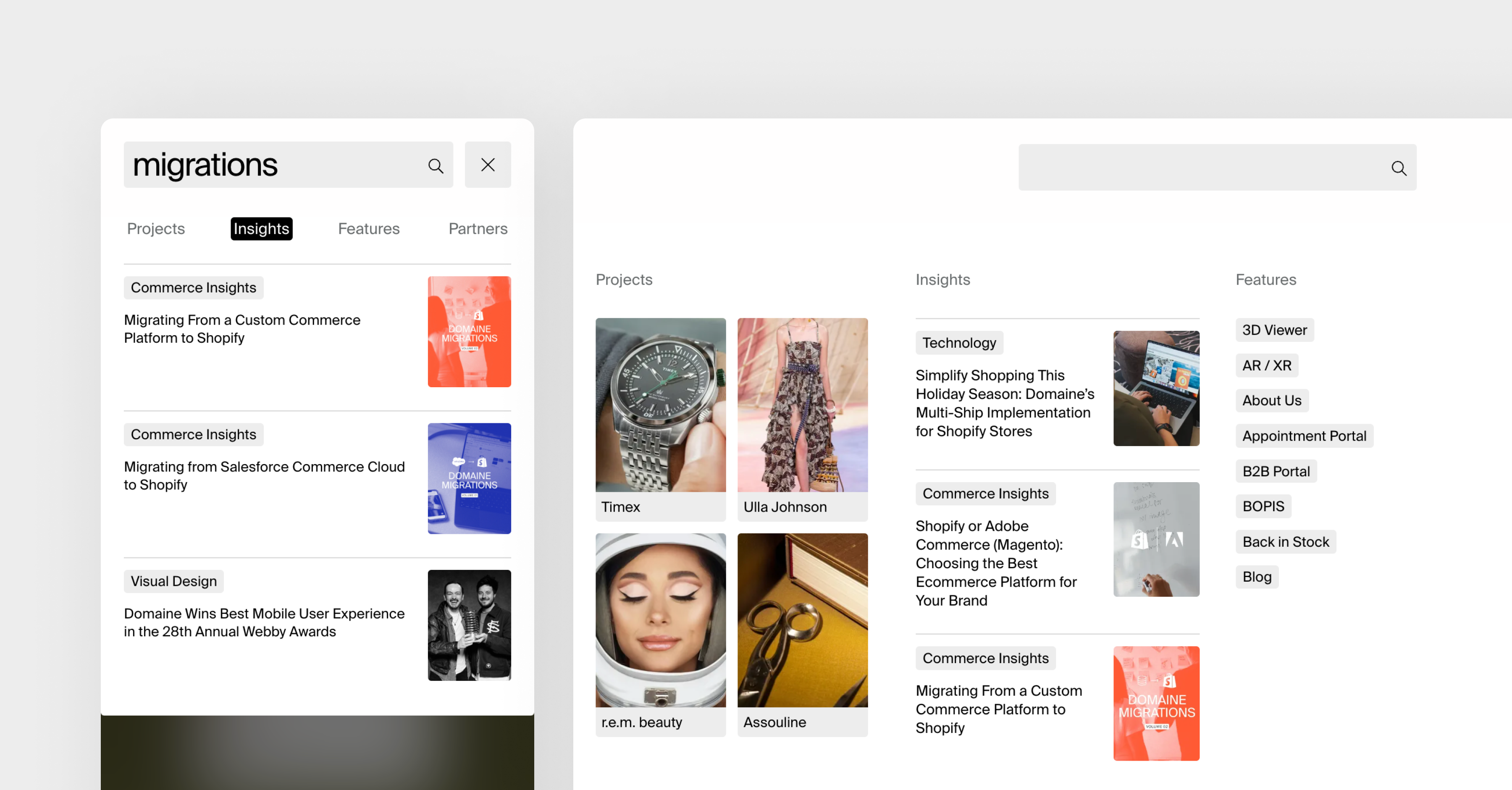Screen dimensions: 1512x790
Task: Open 'Migrating from Salesforce Commerce Cloud to Shopify'
Action: tap(264, 475)
